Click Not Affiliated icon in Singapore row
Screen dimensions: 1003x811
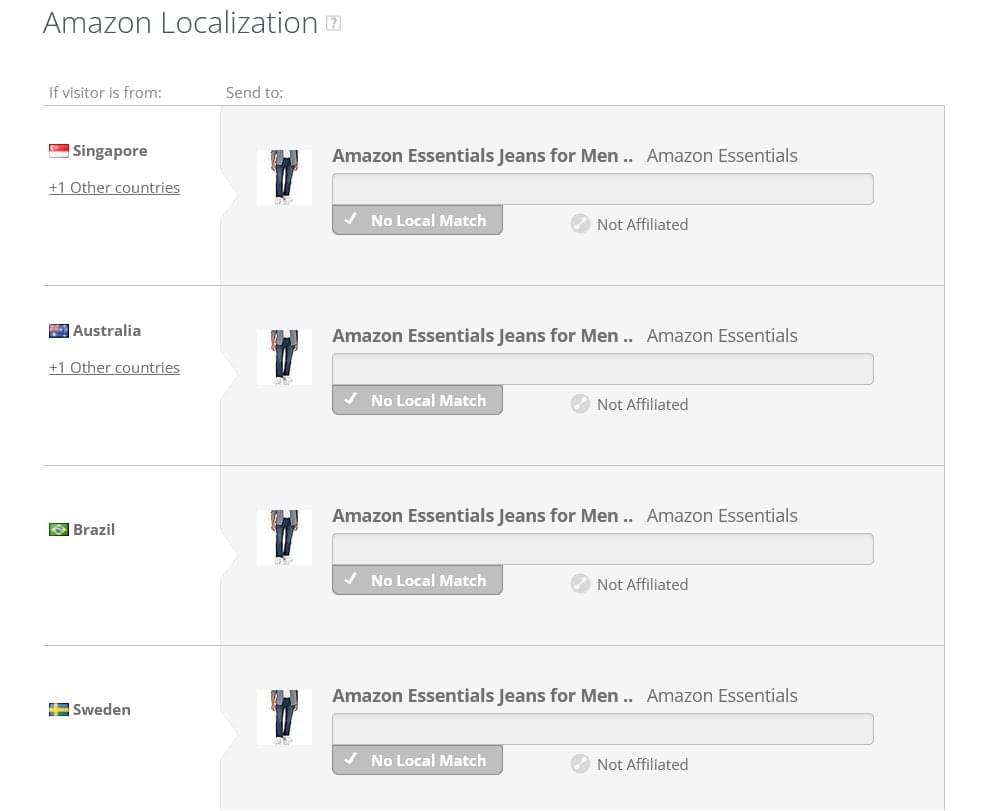click(580, 224)
